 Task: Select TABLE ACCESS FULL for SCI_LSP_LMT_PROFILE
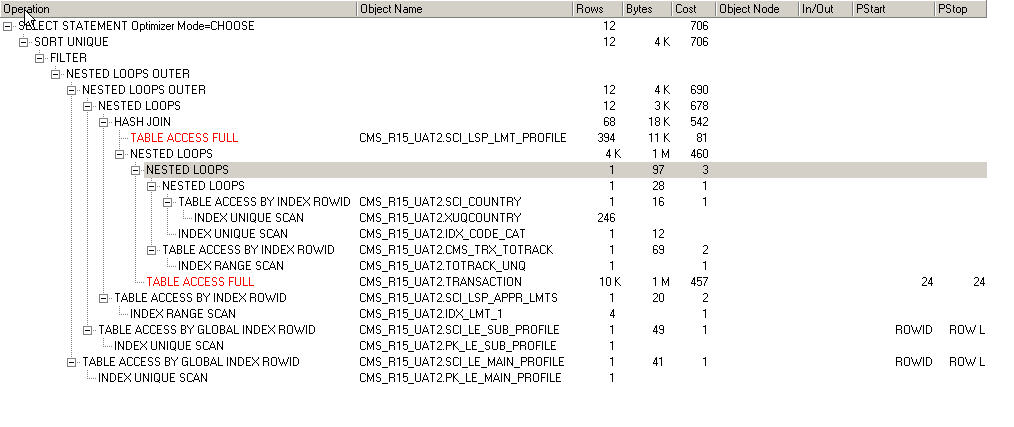(x=184, y=138)
